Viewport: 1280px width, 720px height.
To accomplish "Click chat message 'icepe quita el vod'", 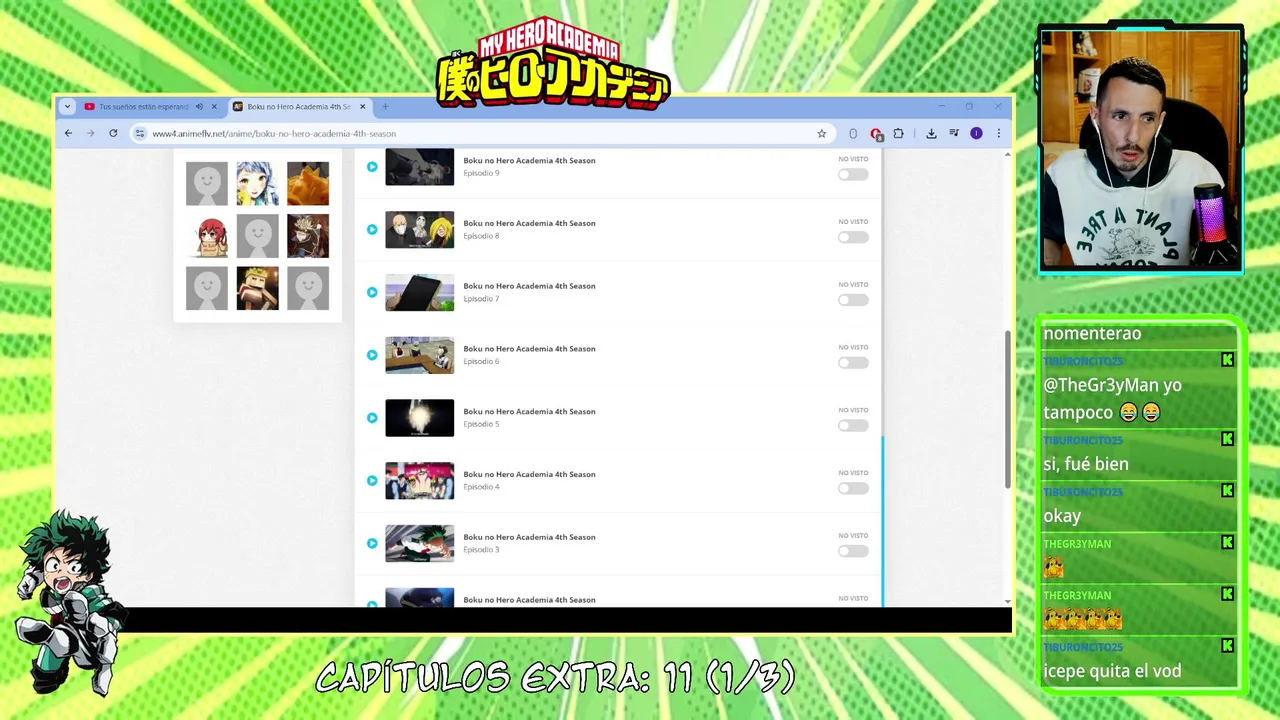I will point(1112,671).
